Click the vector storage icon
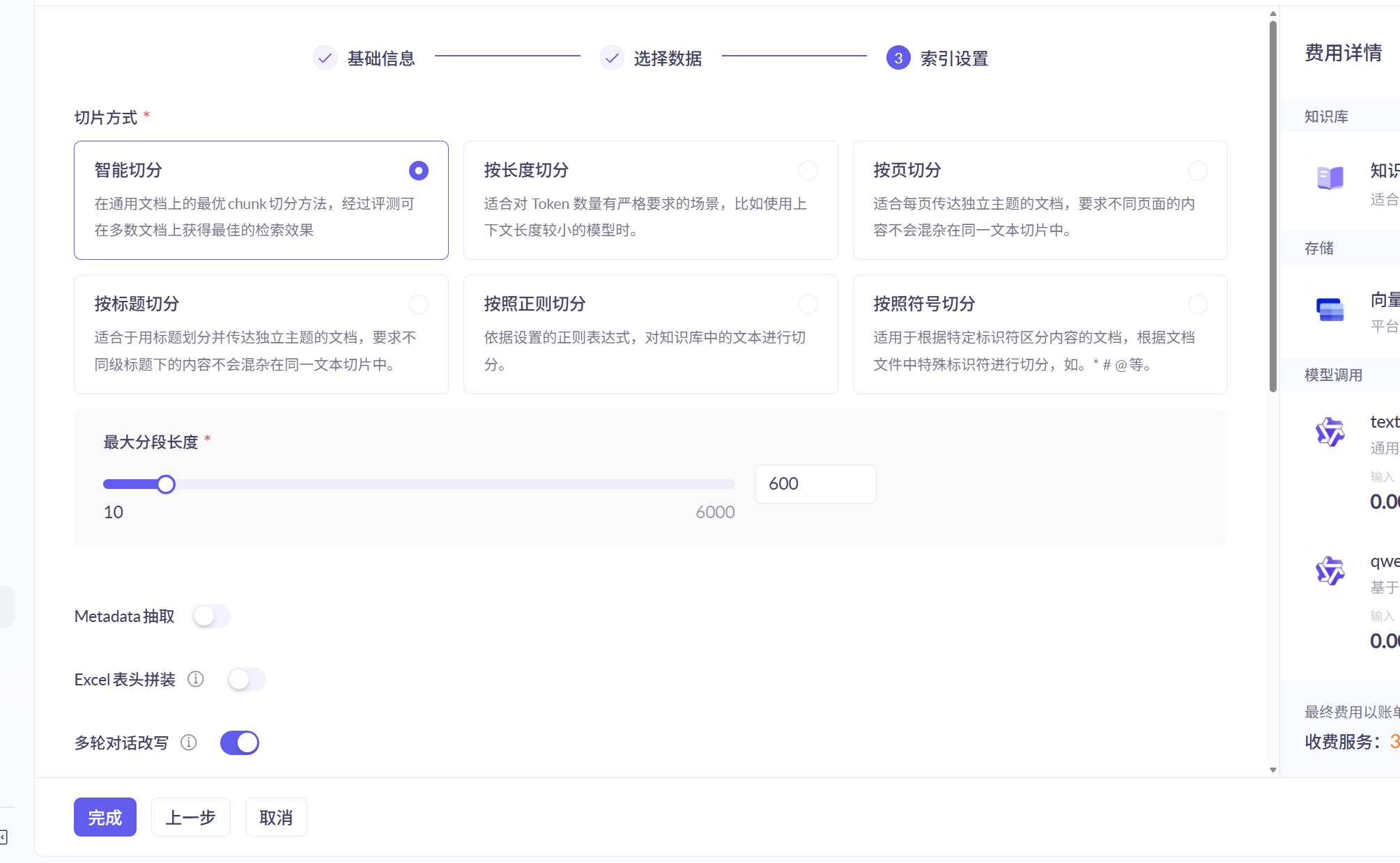 [1330, 309]
